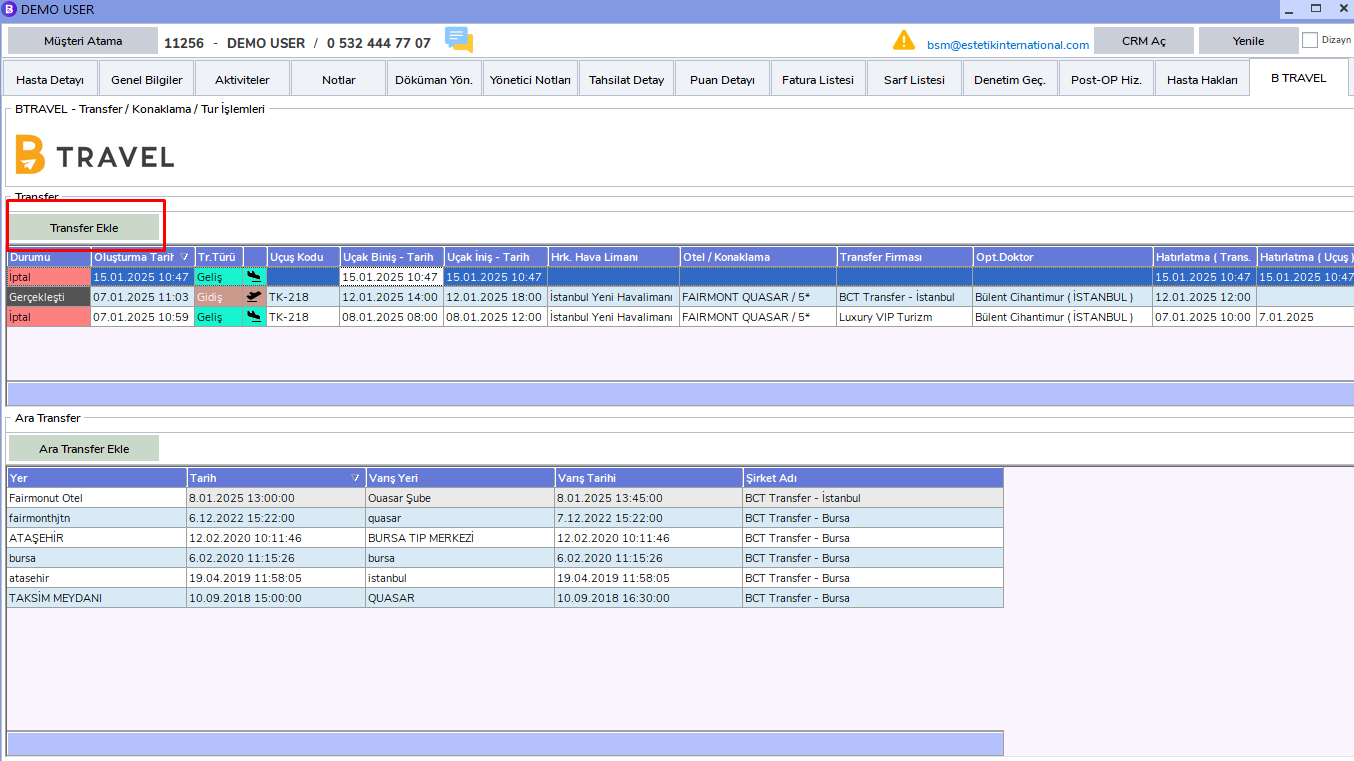Select the fairmonthjtn row in Ara Transfer

505,518
